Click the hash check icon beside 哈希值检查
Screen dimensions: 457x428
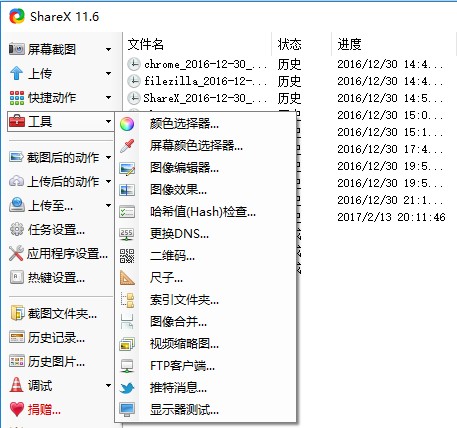127,212
